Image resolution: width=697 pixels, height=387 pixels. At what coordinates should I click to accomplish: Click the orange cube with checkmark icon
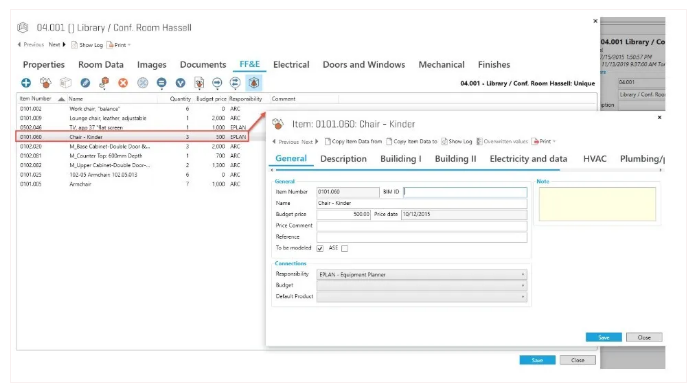point(104,83)
